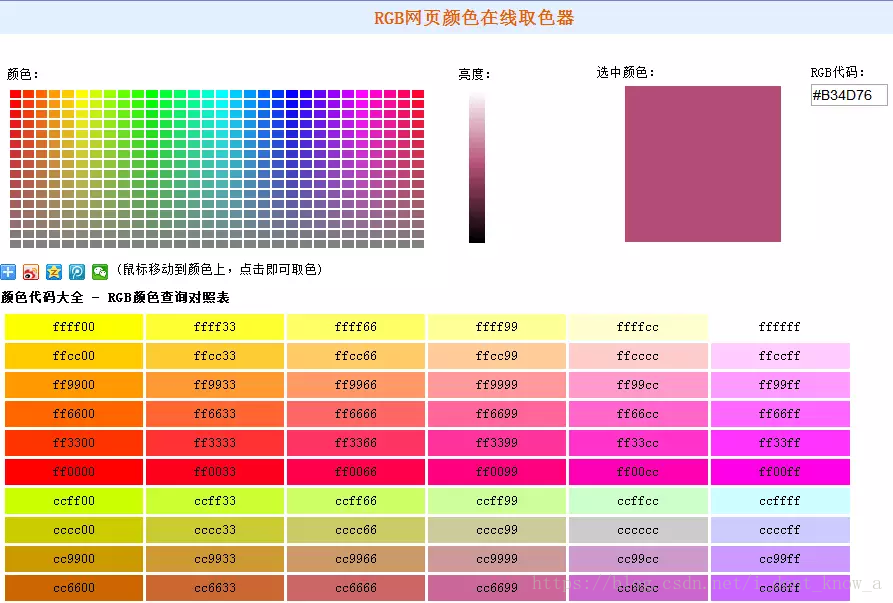Select the ff3333 swatch
Viewport: 893px width, 603px height.
[215, 443]
